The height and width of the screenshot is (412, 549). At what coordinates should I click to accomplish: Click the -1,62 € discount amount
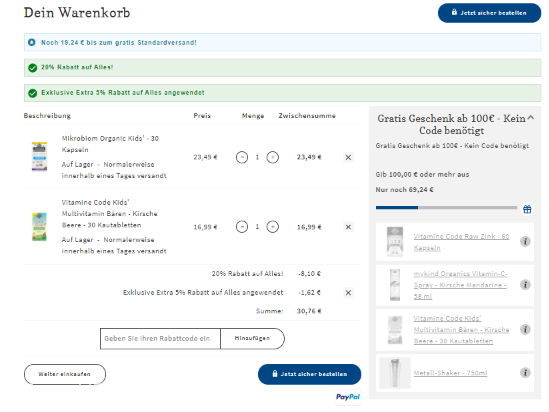coord(309,292)
